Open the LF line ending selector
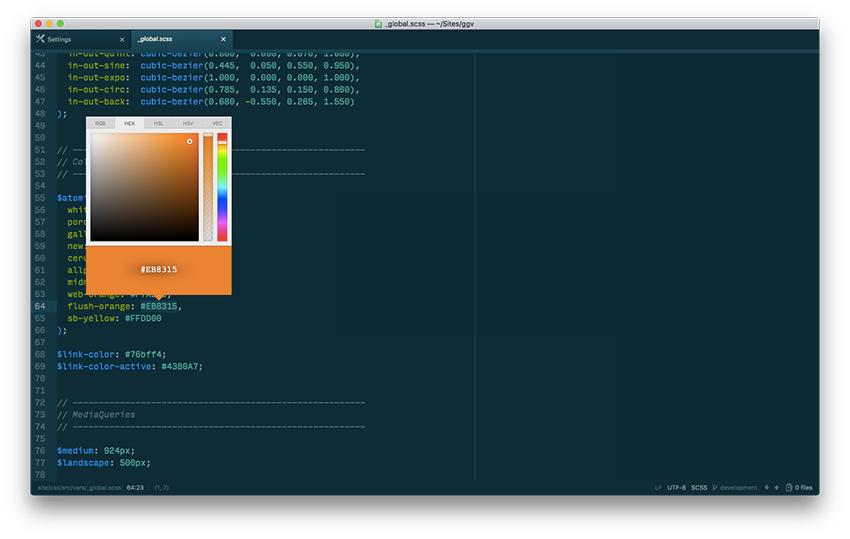The width and height of the screenshot is (850, 539). pyautogui.click(x=658, y=488)
